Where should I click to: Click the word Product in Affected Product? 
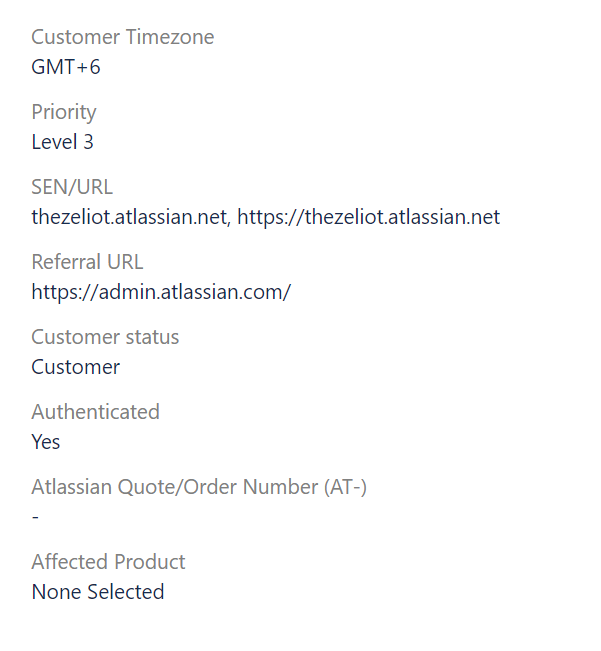(x=150, y=562)
